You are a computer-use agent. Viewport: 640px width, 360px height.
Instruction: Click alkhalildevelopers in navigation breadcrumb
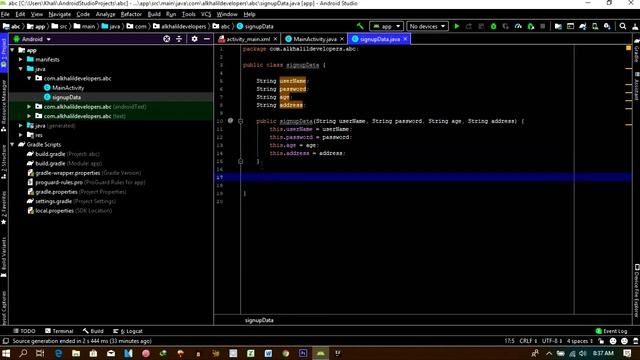(x=180, y=27)
